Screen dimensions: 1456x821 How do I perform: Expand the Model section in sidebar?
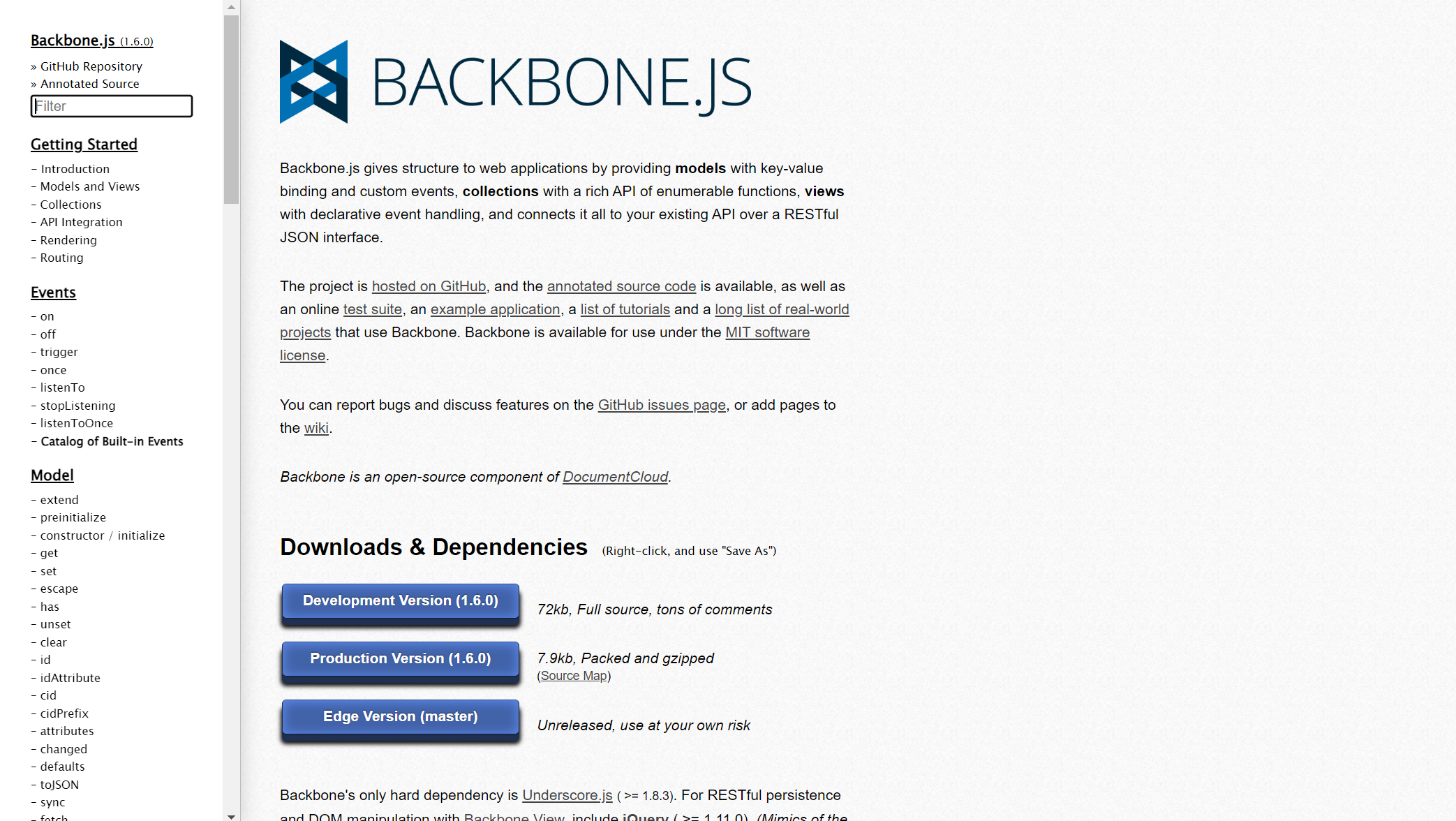(53, 475)
